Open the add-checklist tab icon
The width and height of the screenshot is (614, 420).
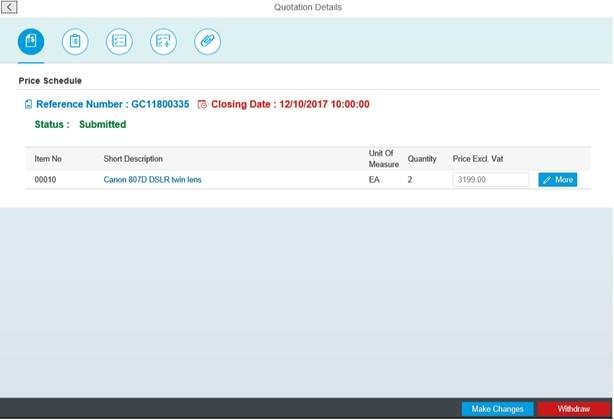click(x=163, y=41)
